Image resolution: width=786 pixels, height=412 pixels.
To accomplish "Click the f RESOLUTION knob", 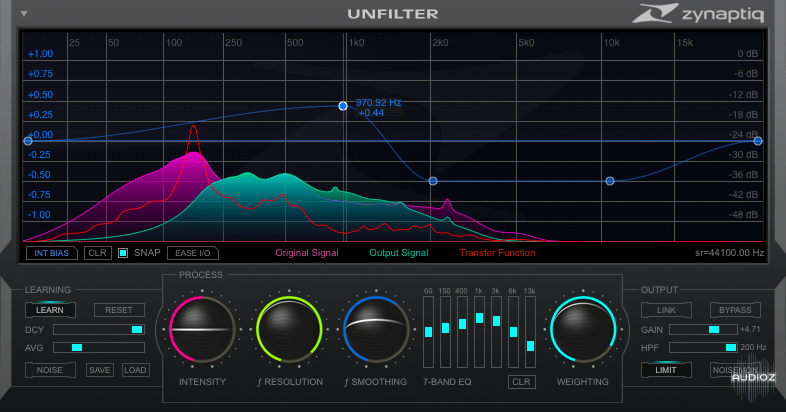I will 289,329.
